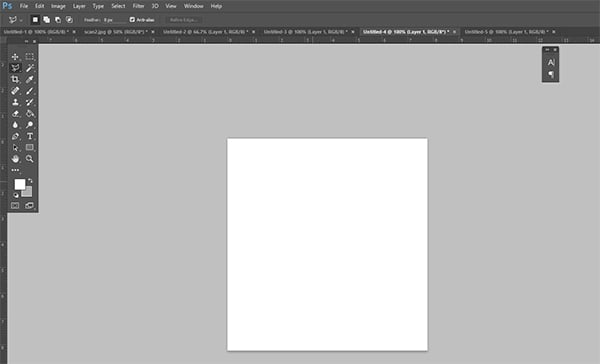Choose New selection mode
The width and height of the screenshot is (600, 364).
(35, 20)
